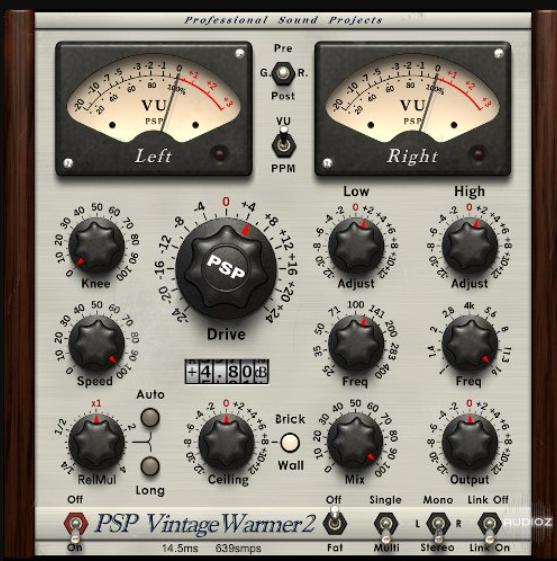
Task: Flip the Mono/Stereo switch
Action: coord(438,527)
